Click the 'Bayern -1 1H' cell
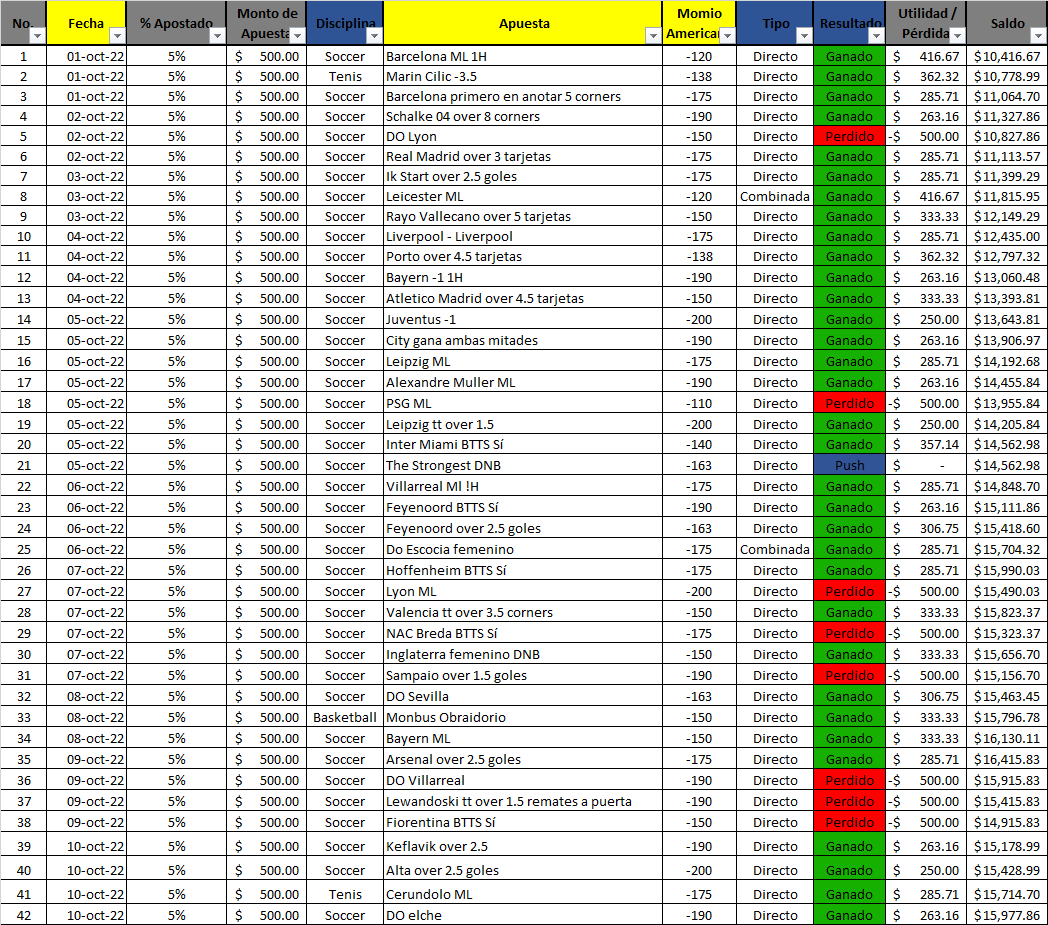 click(523, 277)
